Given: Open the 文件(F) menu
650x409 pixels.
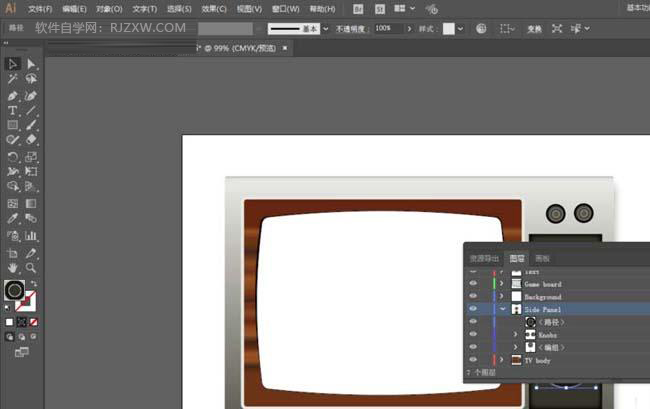Looking at the screenshot, I should (40, 9).
